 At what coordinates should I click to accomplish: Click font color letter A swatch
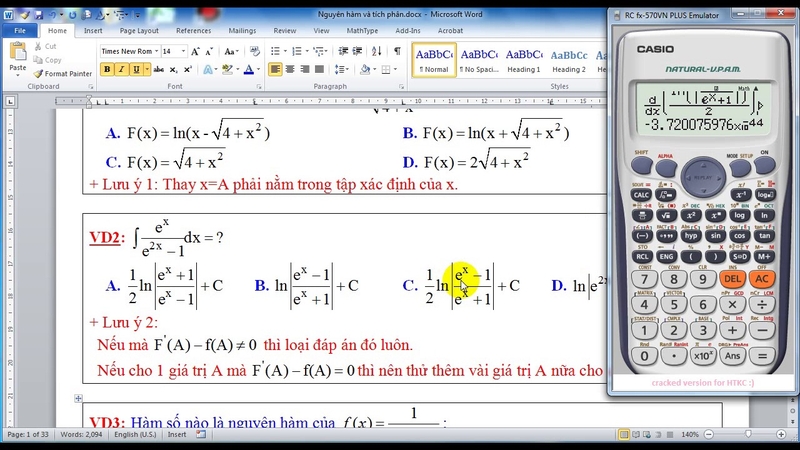point(248,69)
